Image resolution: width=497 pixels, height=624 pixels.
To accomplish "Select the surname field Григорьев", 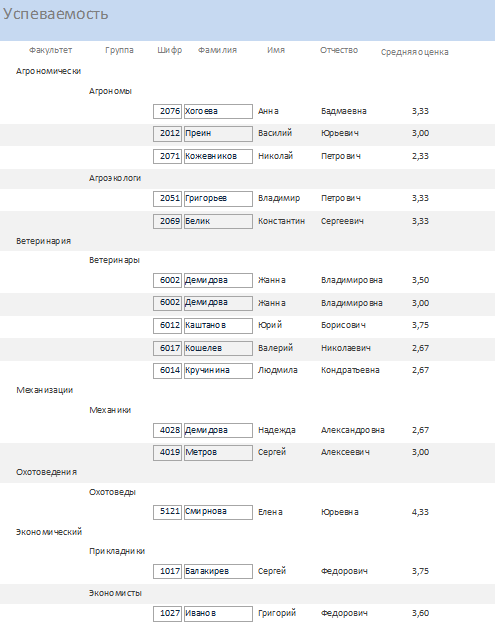I will 218,199.
